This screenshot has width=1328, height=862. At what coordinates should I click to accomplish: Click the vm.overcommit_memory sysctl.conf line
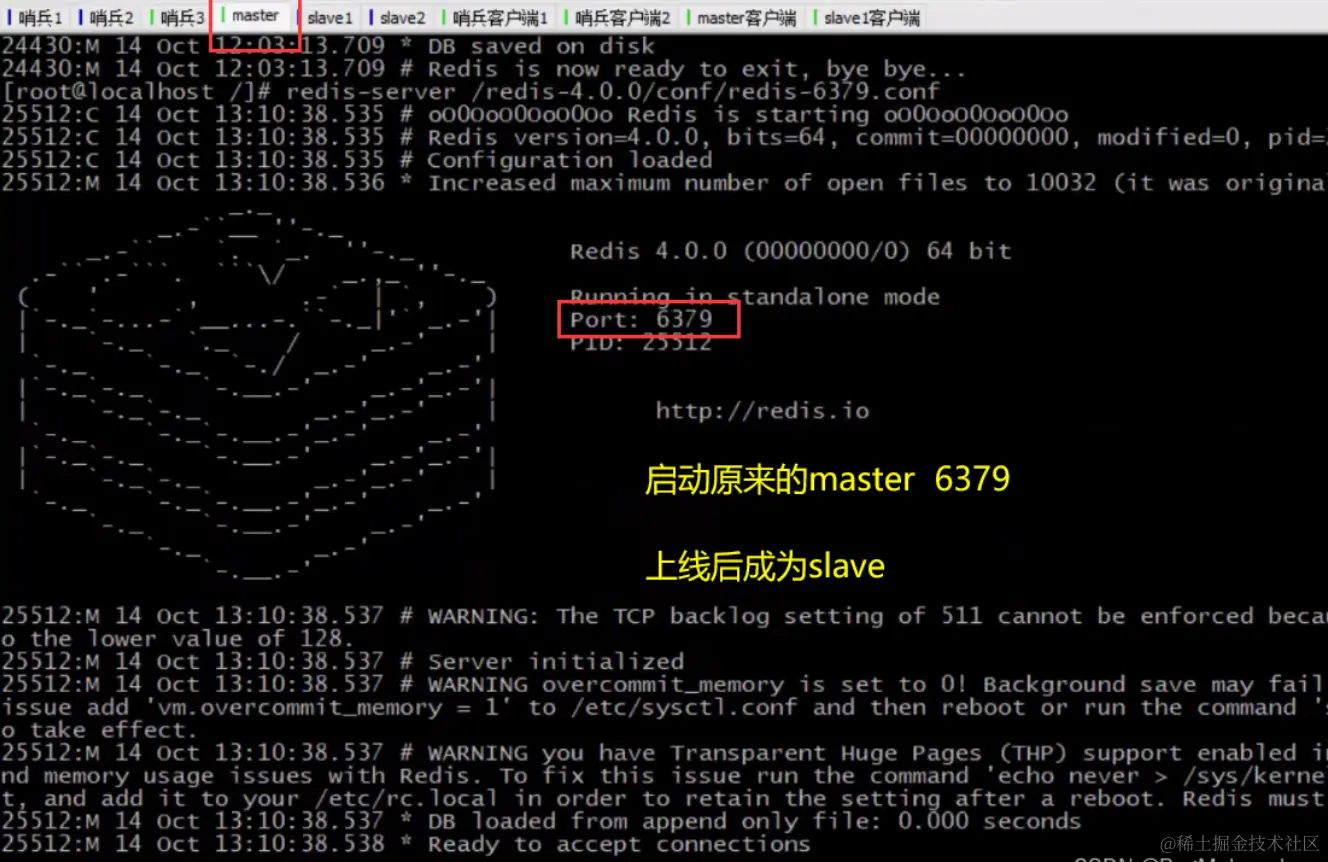click(x=664, y=707)
